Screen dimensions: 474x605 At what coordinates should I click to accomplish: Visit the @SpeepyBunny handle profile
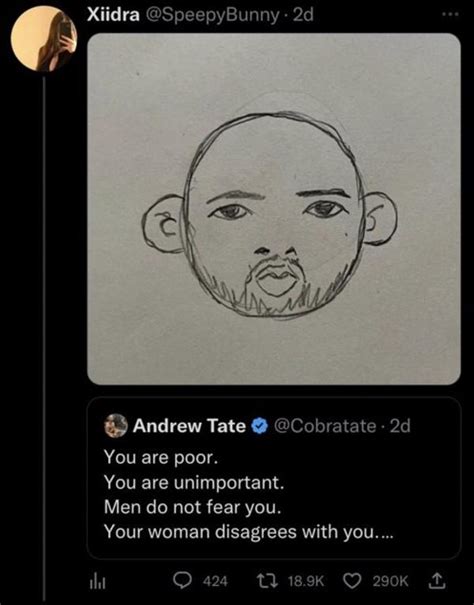[x=211, y=15]
